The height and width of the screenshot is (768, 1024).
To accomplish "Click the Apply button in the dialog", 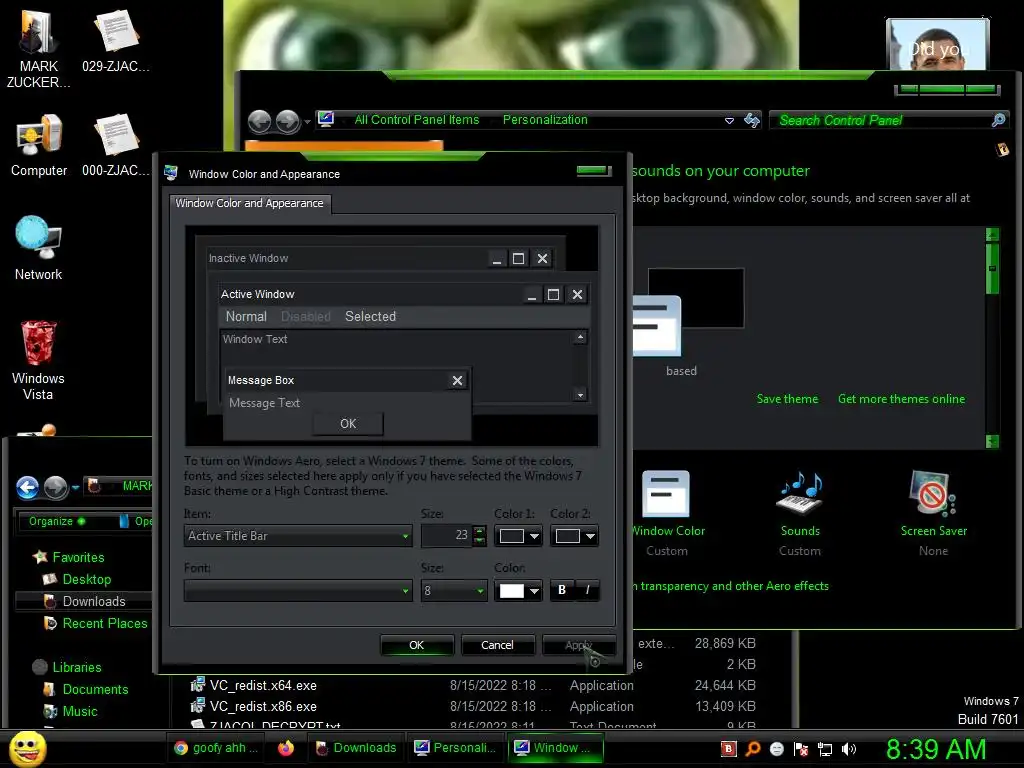I will pos(579,645).
